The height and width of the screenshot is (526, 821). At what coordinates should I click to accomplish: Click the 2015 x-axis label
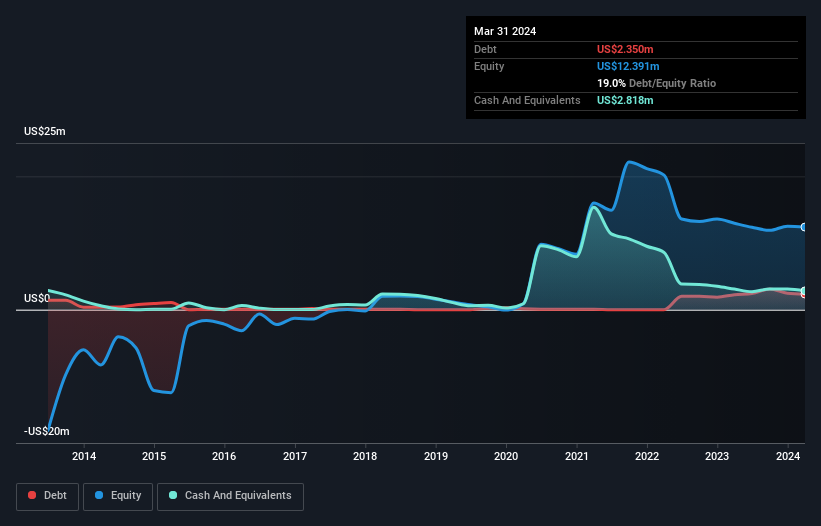click(x=154, y=456)
